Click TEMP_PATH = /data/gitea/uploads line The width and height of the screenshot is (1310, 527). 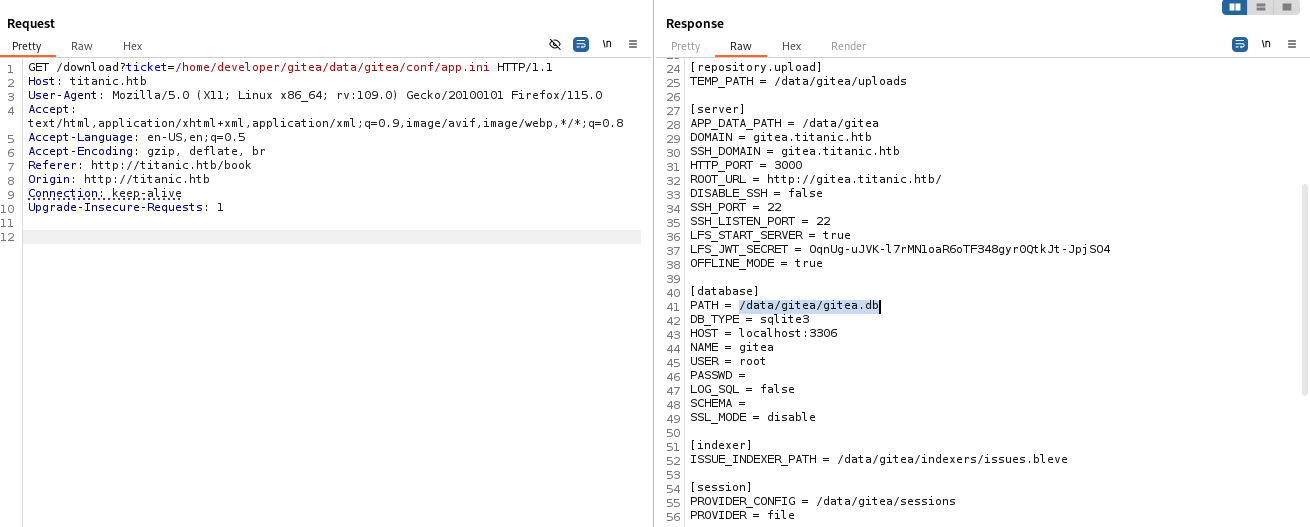798,81
